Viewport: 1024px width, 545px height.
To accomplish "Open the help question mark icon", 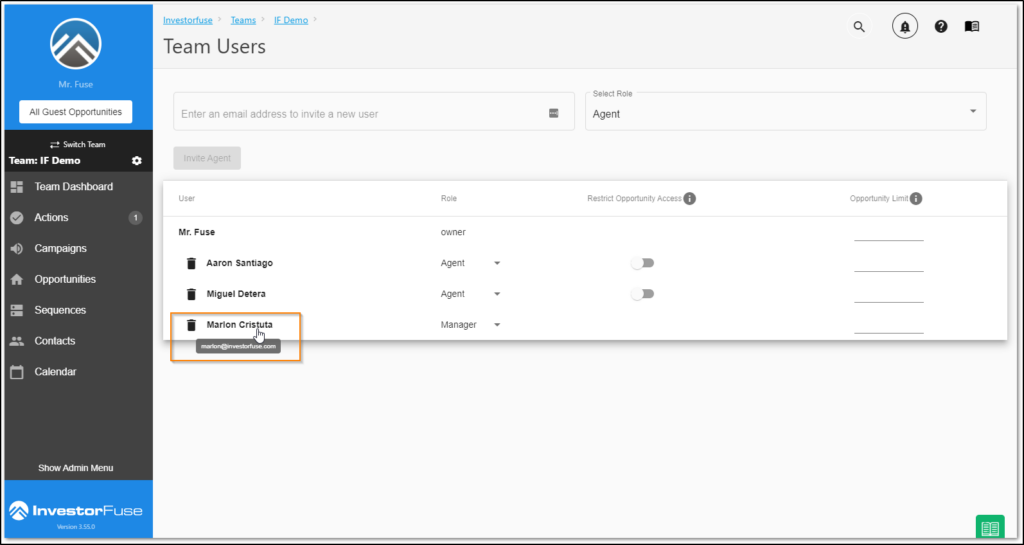I will 940,27.
